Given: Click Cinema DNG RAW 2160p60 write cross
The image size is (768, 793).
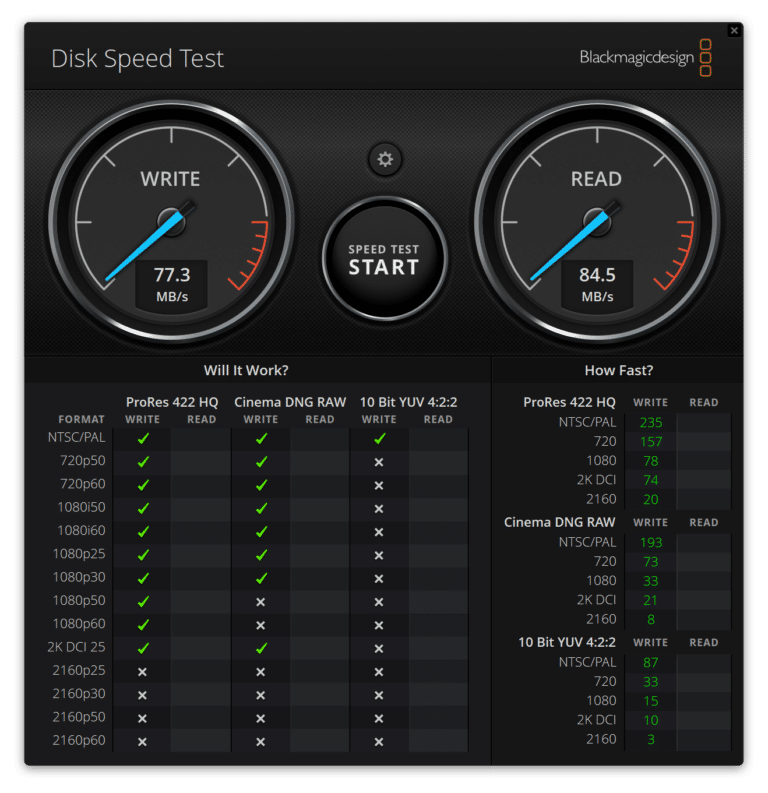Looking at the screenshot, I should coord(260,741).
